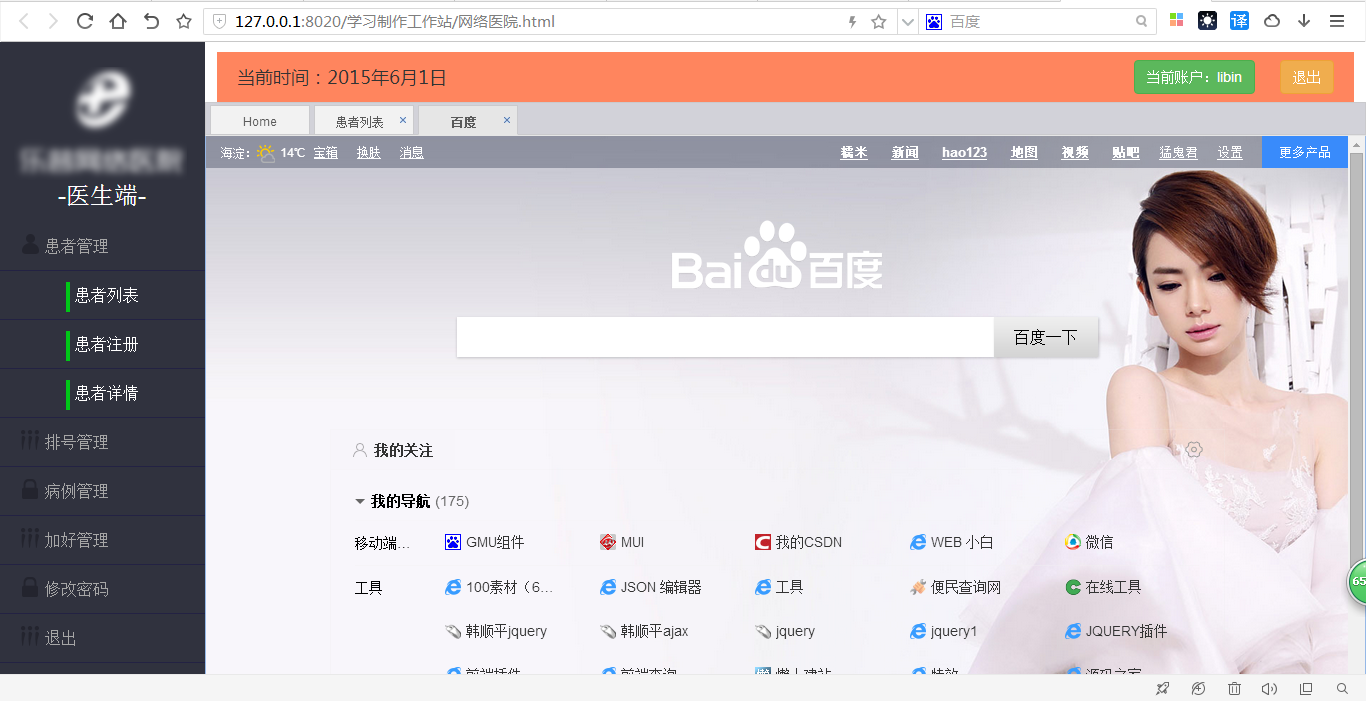Open the hao123 link
The width and height of the screenshot is (1366, 701).
pos(963,152)
